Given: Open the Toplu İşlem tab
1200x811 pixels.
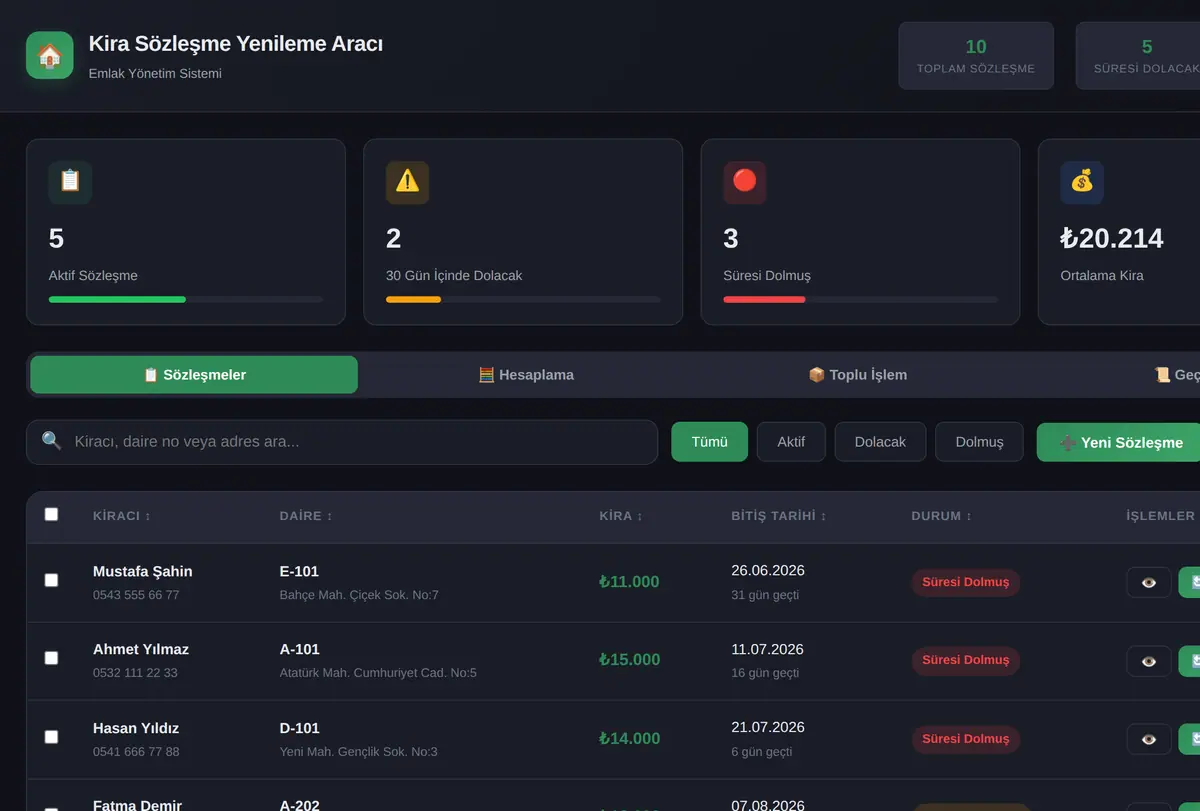Looking at the screenshot, I should click(x=858, y=375).
